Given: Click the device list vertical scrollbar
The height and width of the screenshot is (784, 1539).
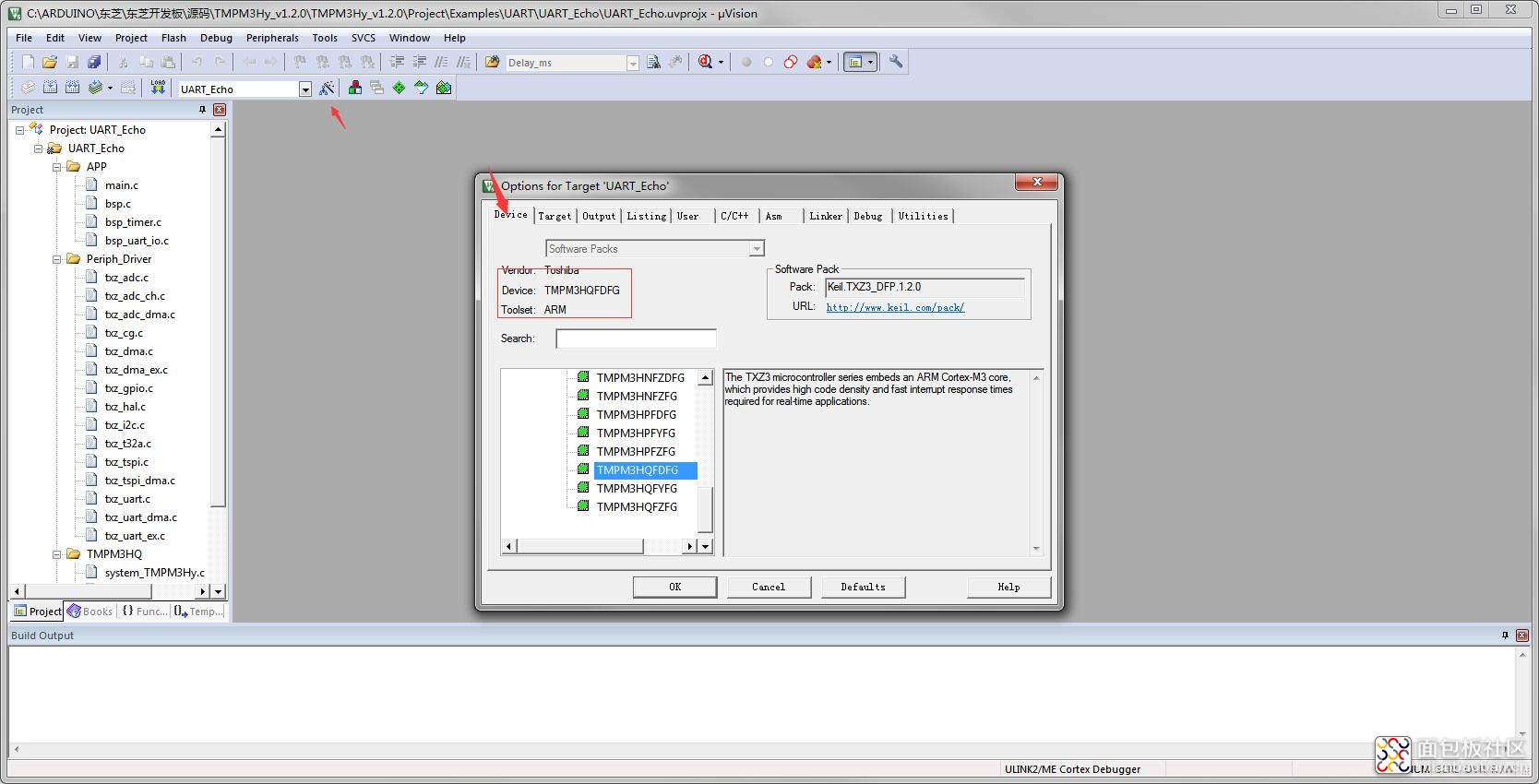Looking at the screenshot, I should click(x=705, y=461).
